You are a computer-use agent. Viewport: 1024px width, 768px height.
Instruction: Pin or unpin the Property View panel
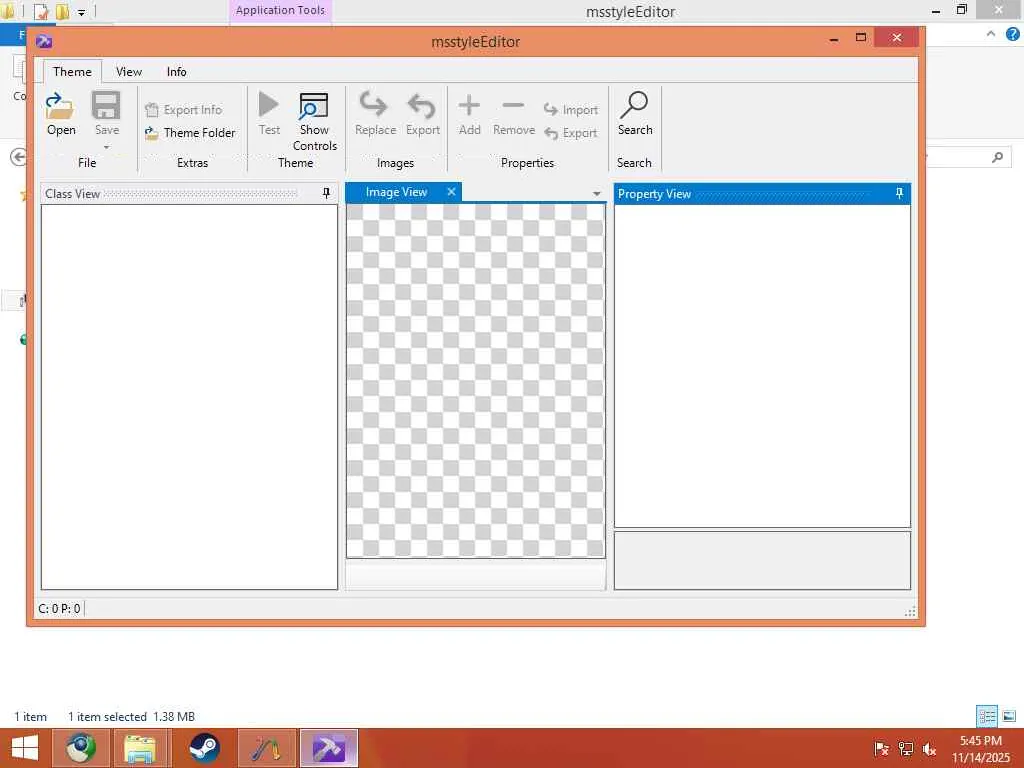pos(899,193)
